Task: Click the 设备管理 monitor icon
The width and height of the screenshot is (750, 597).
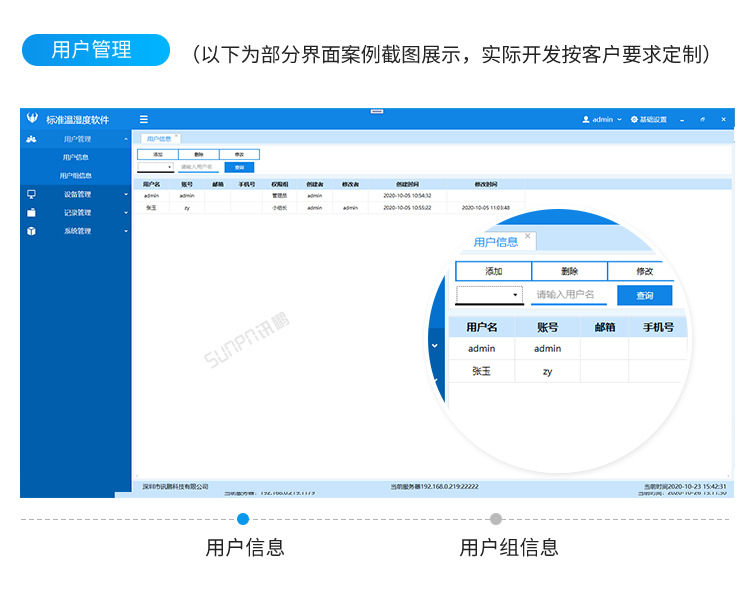Action: [31, 194]
